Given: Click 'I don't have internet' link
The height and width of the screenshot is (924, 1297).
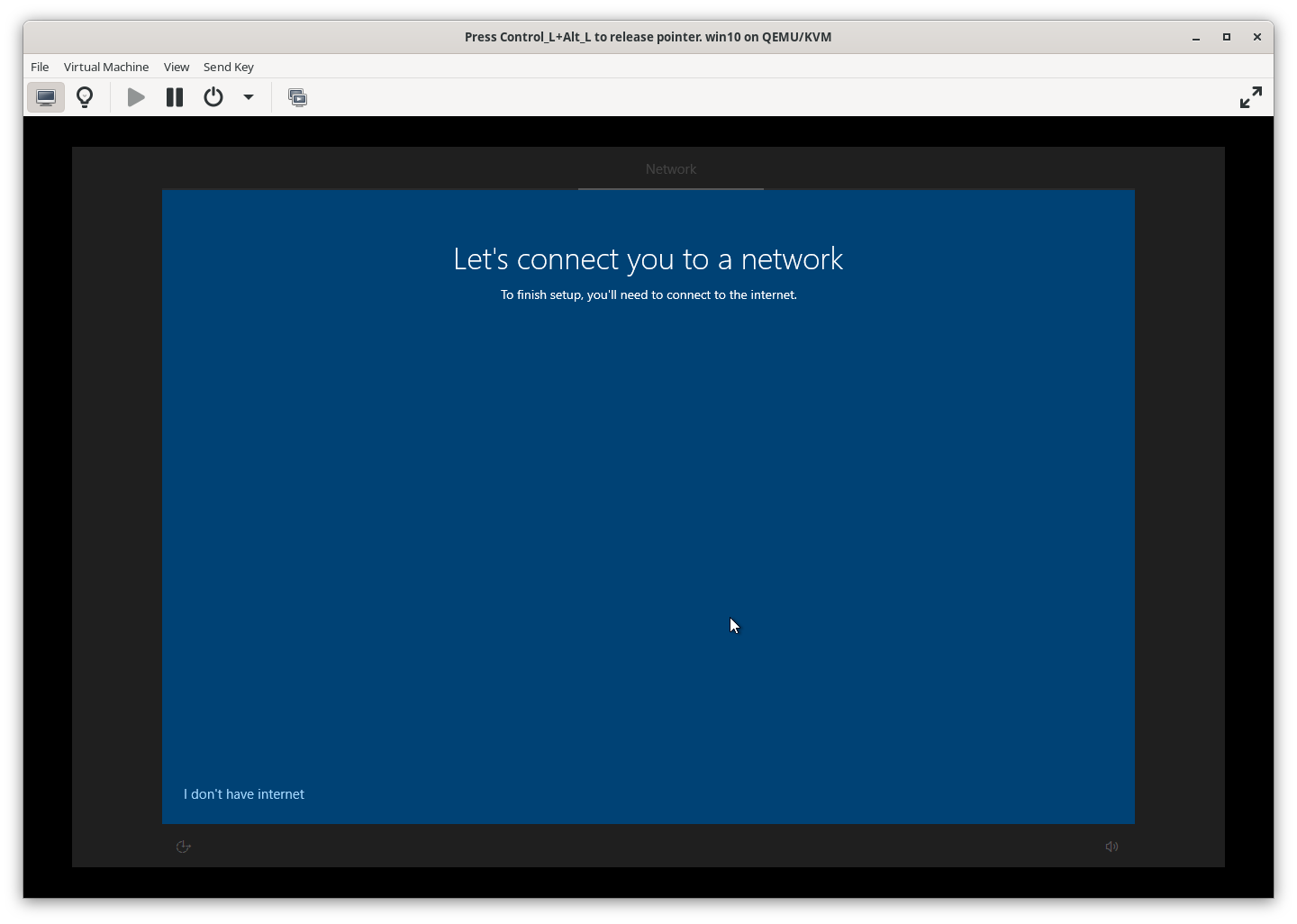Looking at the screenshot, I should 244,794.
